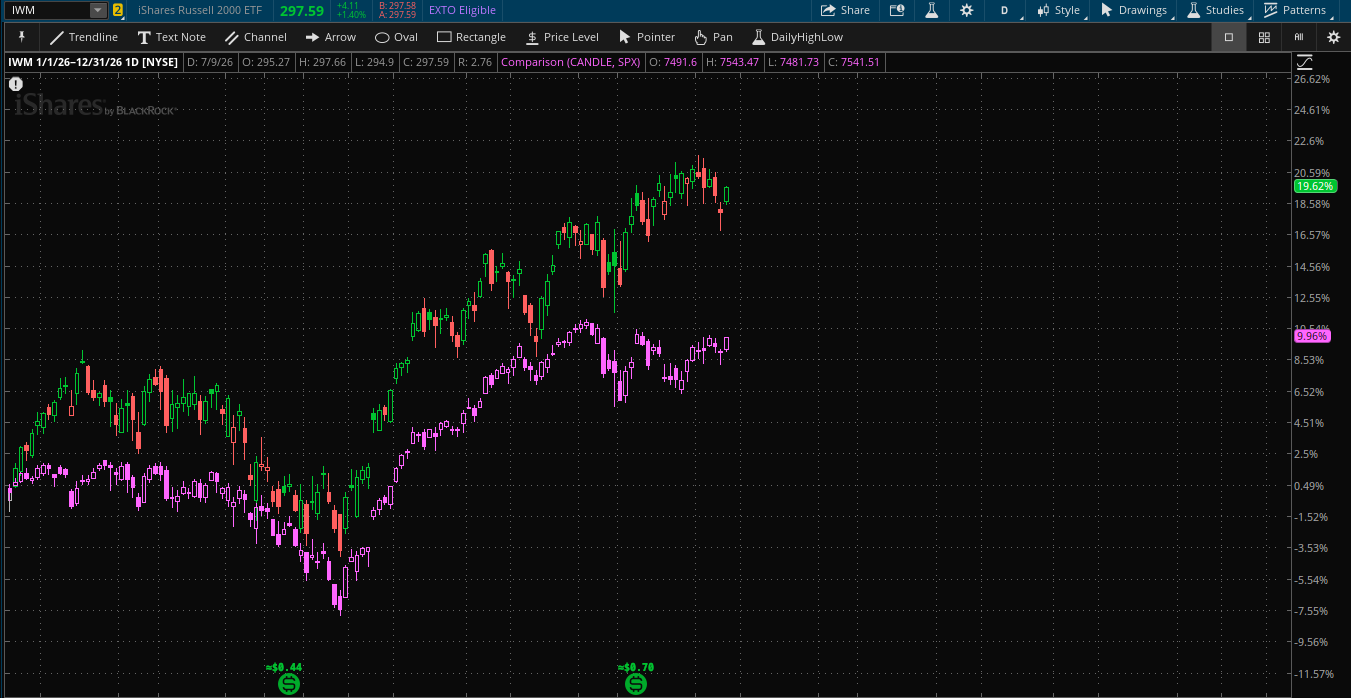
Task: Pick the Arrow drawing tool
Action: pyautogui.click(x=330, y=37)
